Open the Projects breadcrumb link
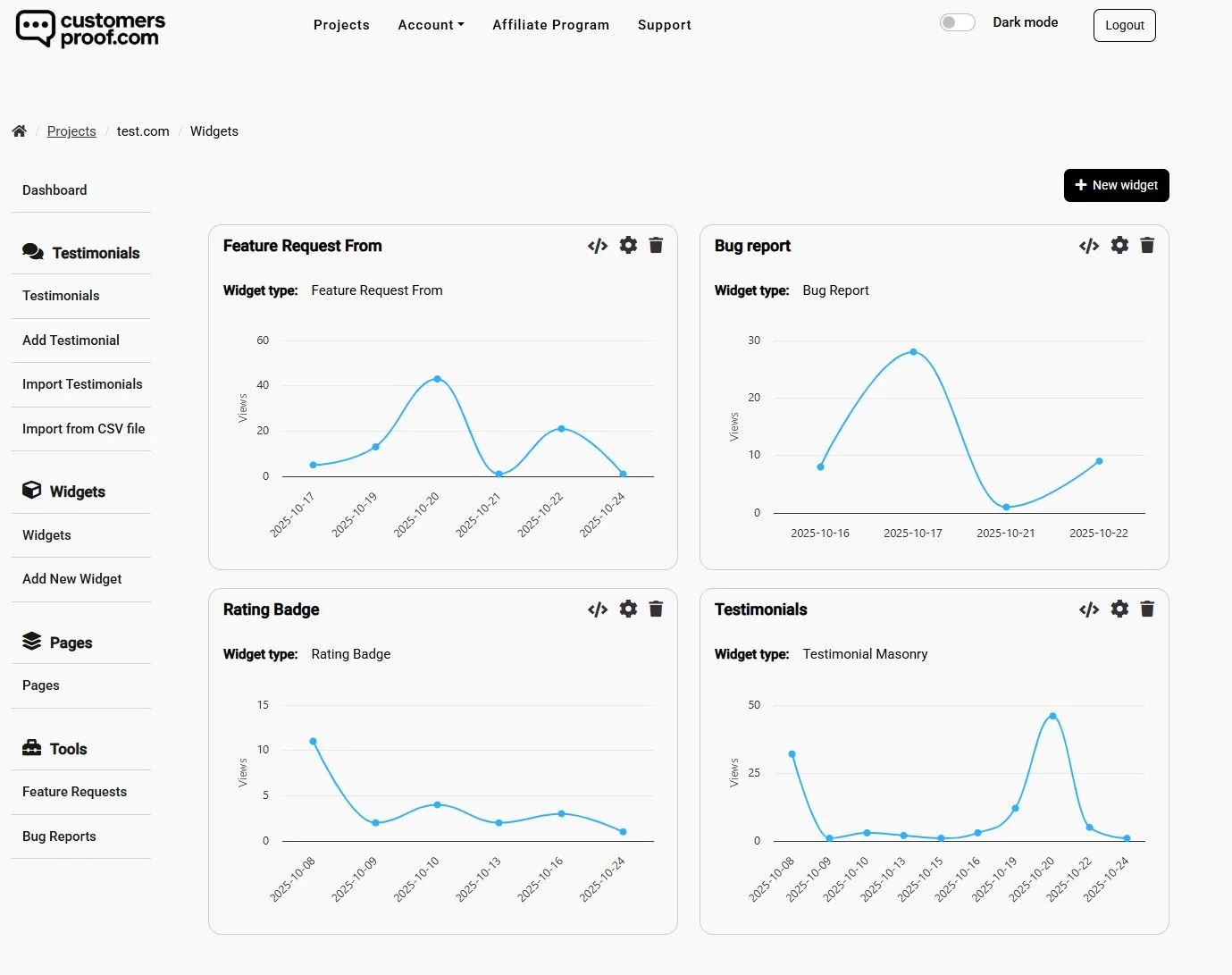Screen dimensions: 1232x975 (71, 130)
